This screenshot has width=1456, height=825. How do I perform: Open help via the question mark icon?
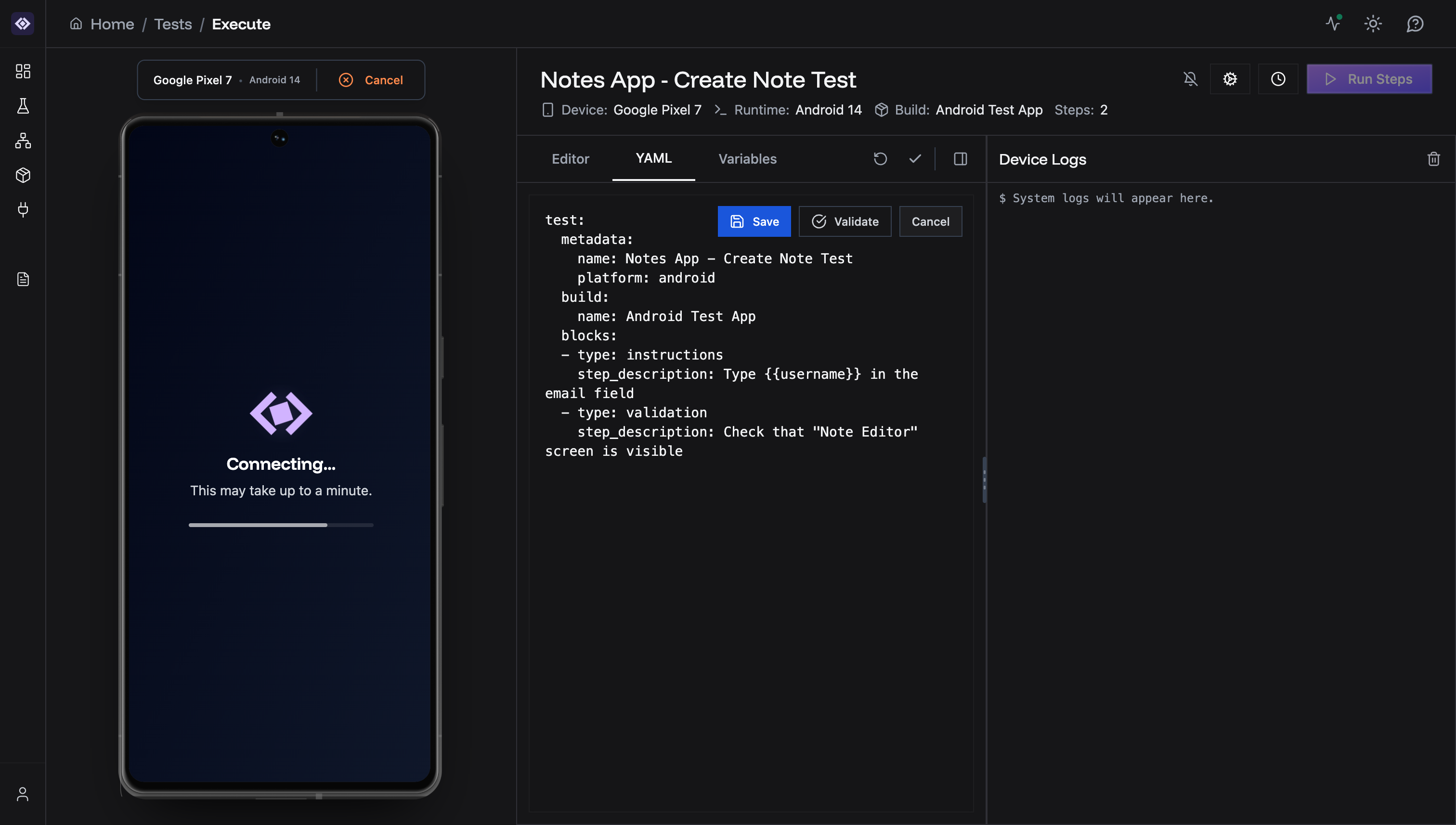(1415, 24)
